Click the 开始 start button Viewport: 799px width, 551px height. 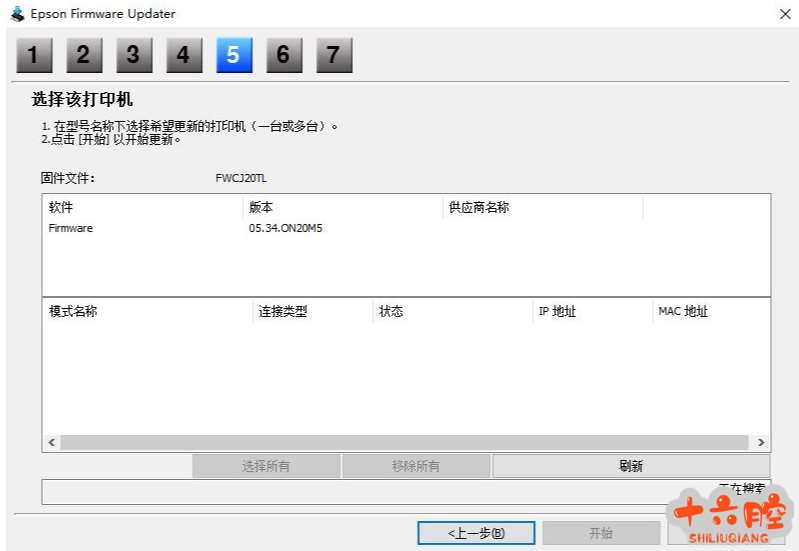point(601,533)
